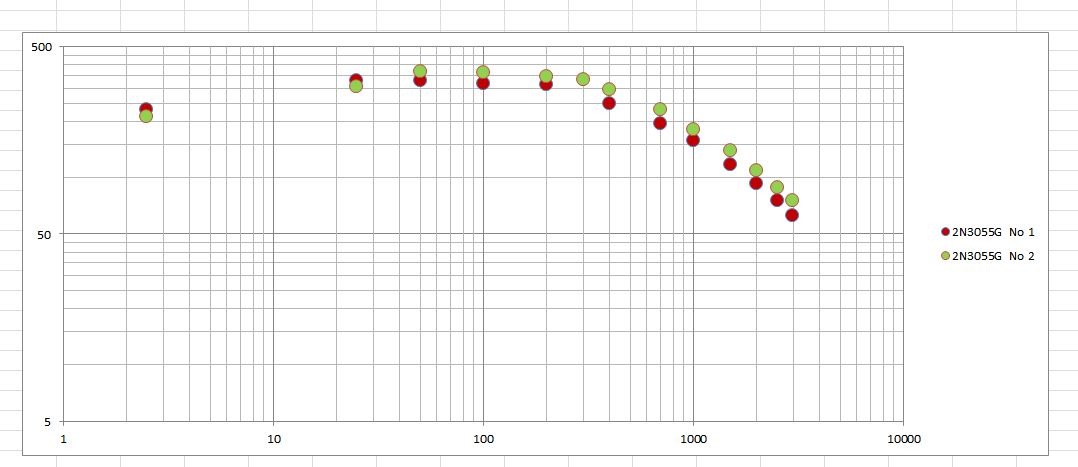Click the red legend marker for No 1

(x=945, y=232)
